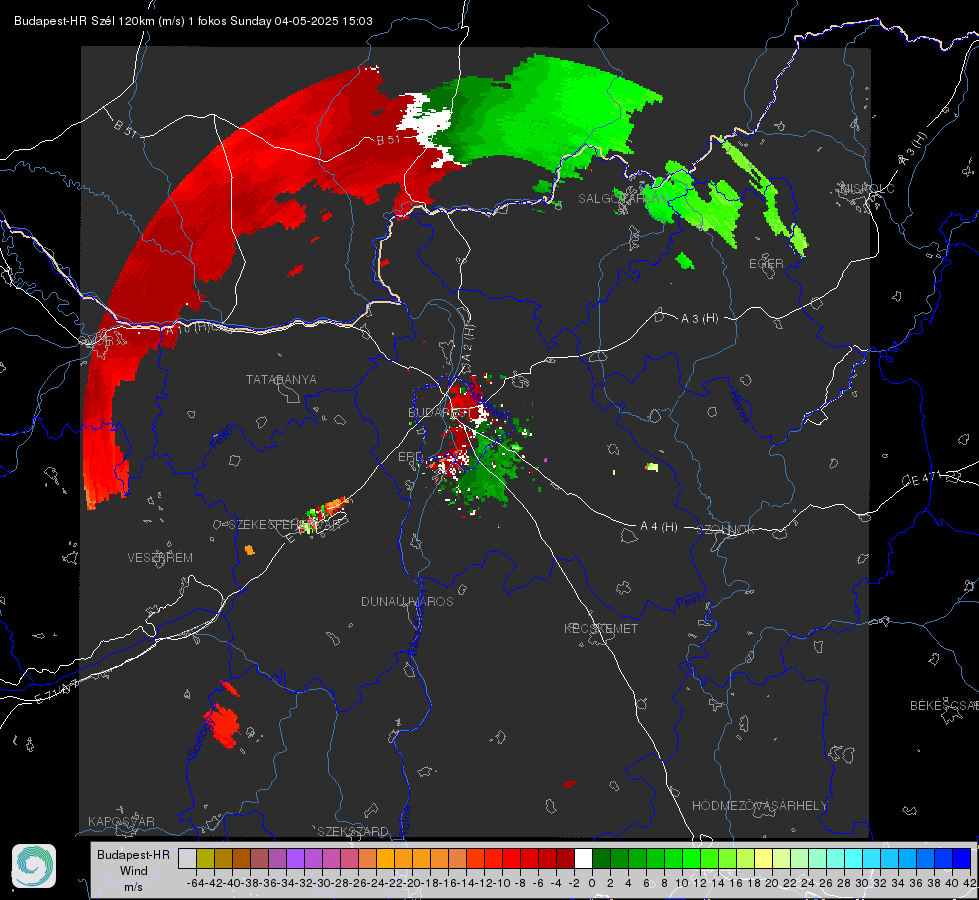Screen dimensions: 979x900
Task: Choose the dark blue swatch between 40 and 42
Action: (962, 858)
